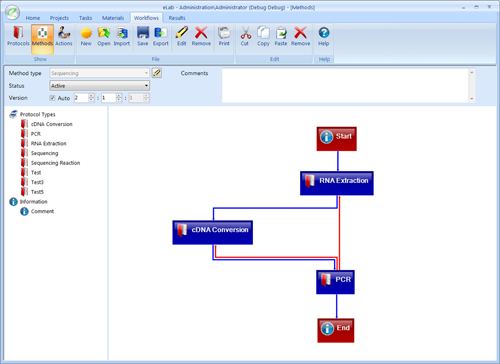Show the Actions view
The image size is (500, 364).
click(x=64, y=37)
